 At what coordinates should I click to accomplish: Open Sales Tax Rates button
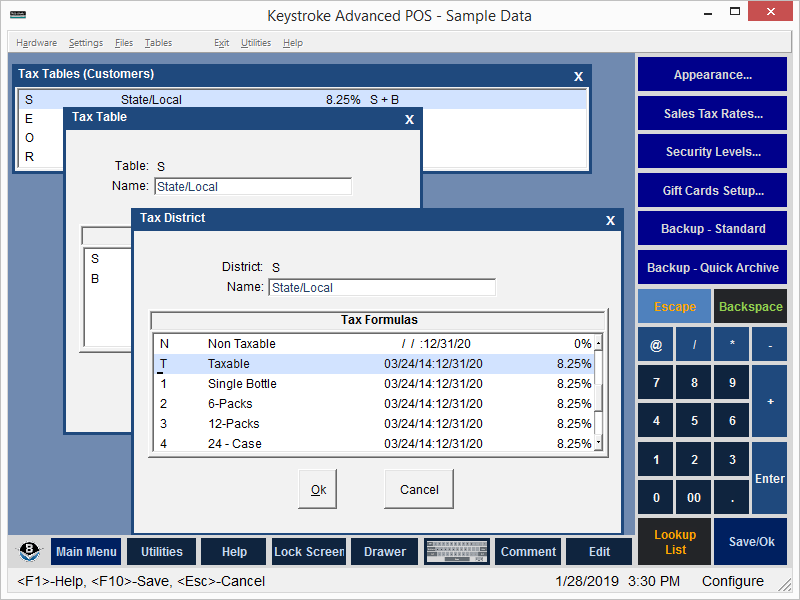click(x=712, y=113)
